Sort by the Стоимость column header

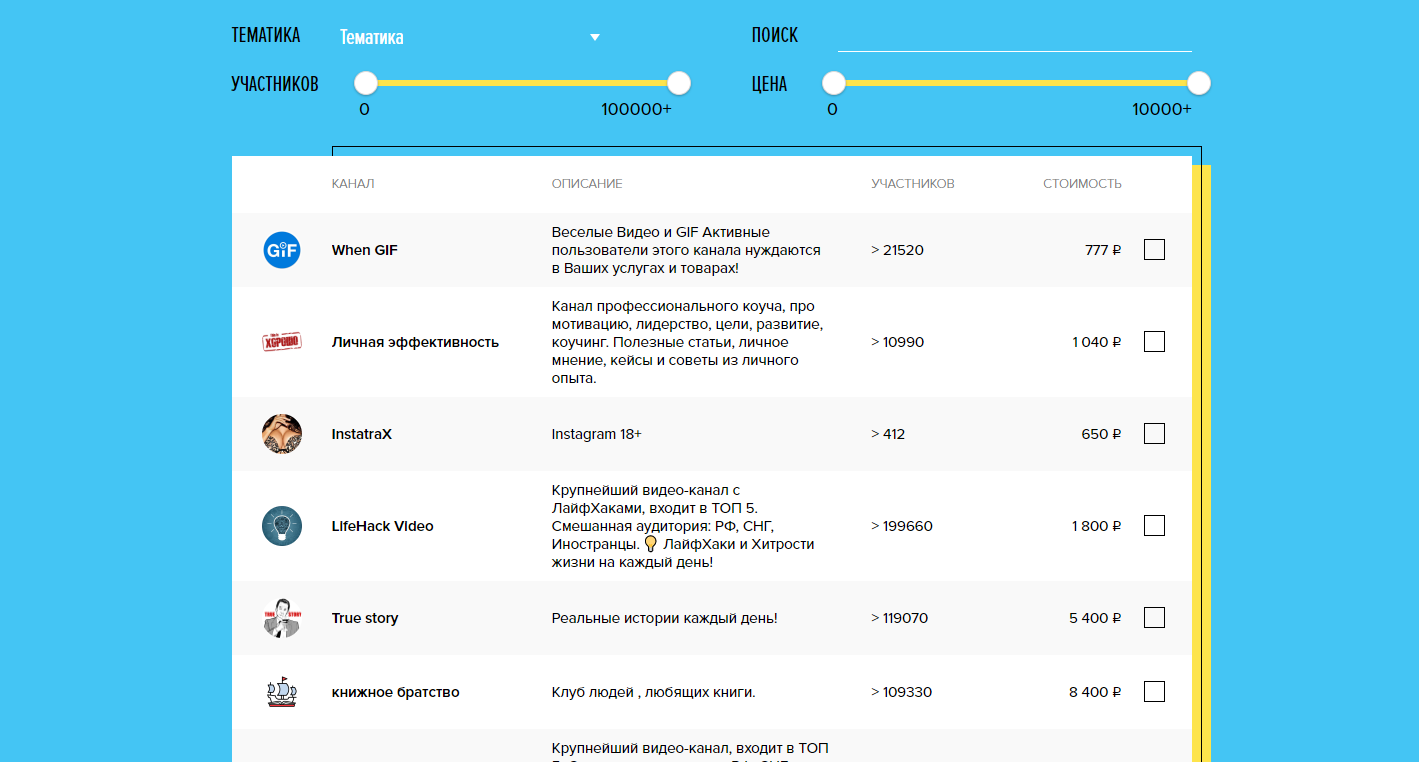[x=1082, y=184]
